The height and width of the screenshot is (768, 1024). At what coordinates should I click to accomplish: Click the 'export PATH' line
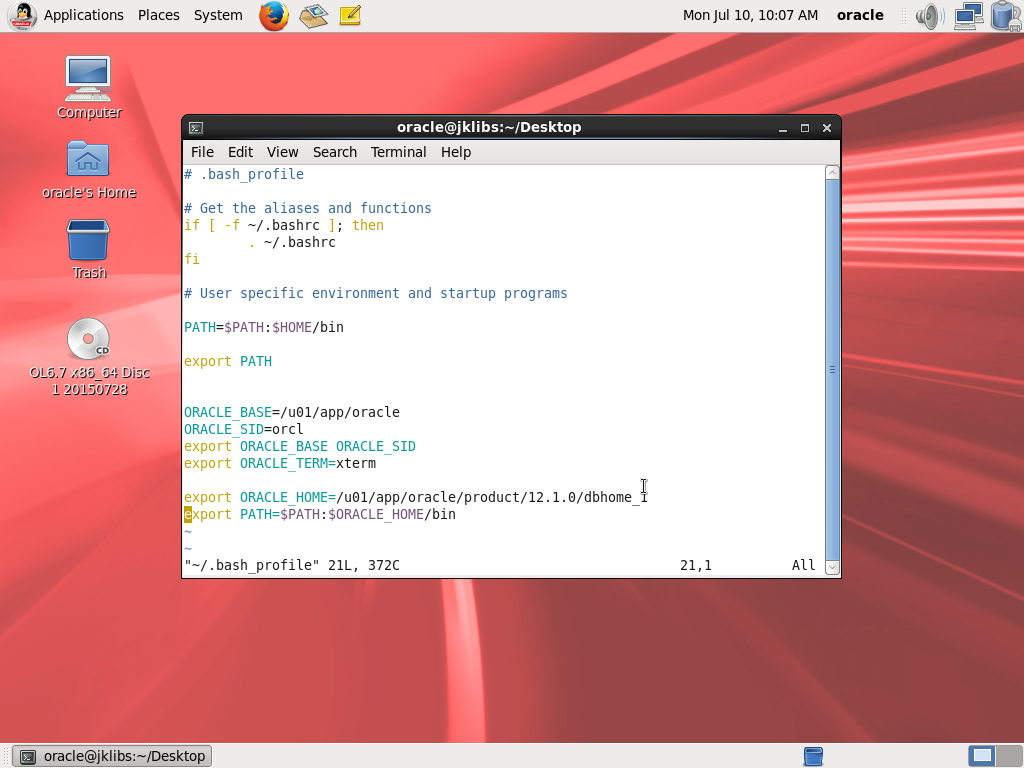228,361
